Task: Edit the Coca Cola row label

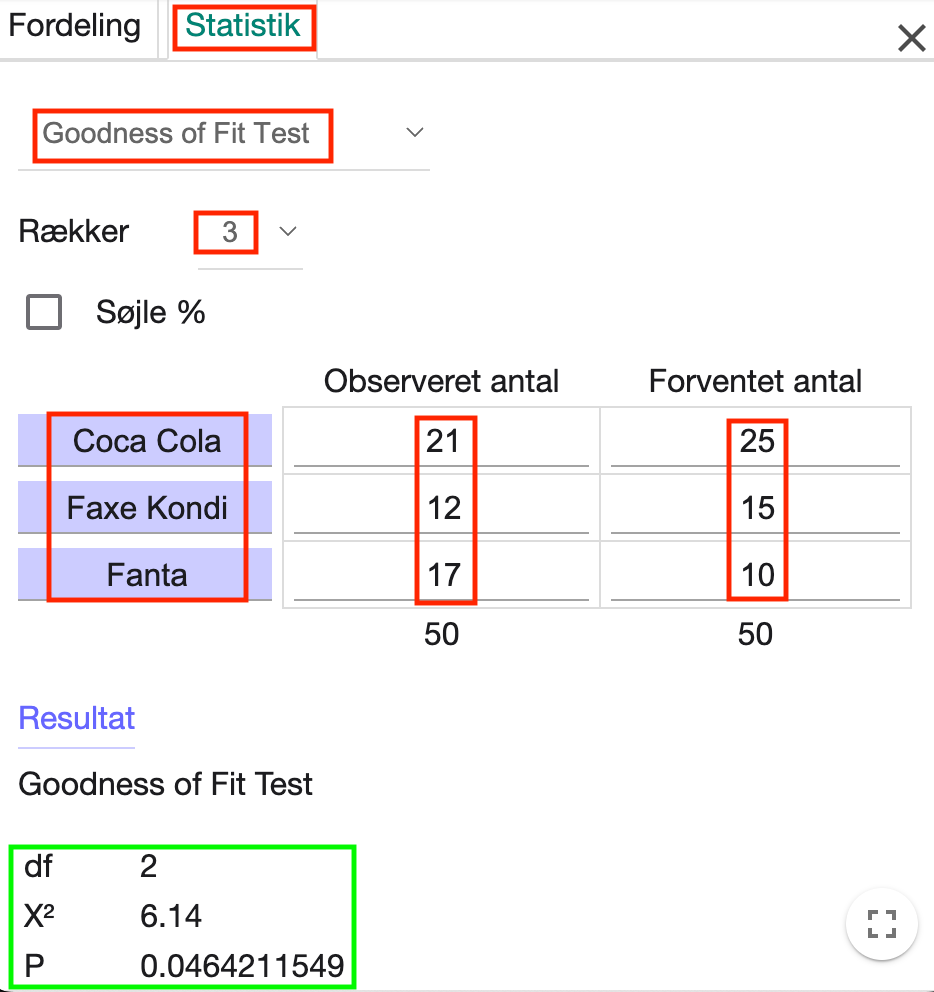Action: (146, 441)
